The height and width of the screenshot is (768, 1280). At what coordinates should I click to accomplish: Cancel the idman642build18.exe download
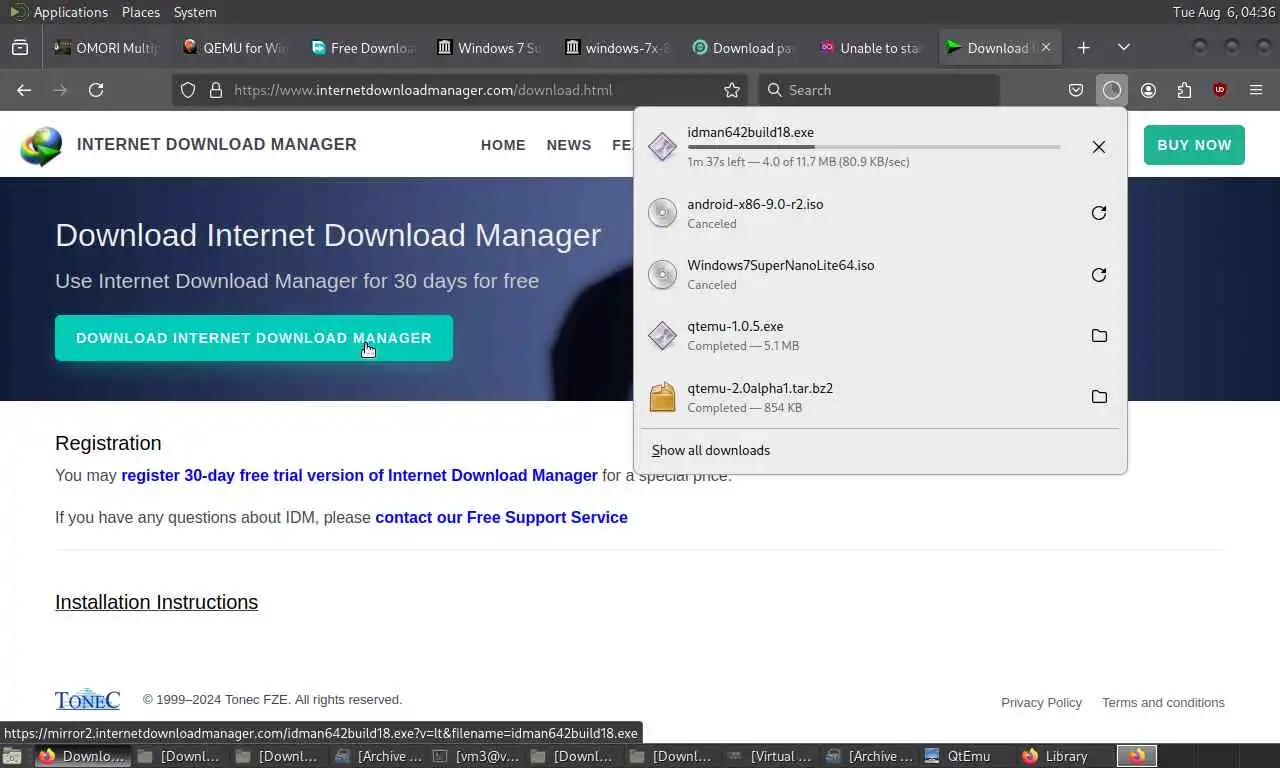point(1098,147)
